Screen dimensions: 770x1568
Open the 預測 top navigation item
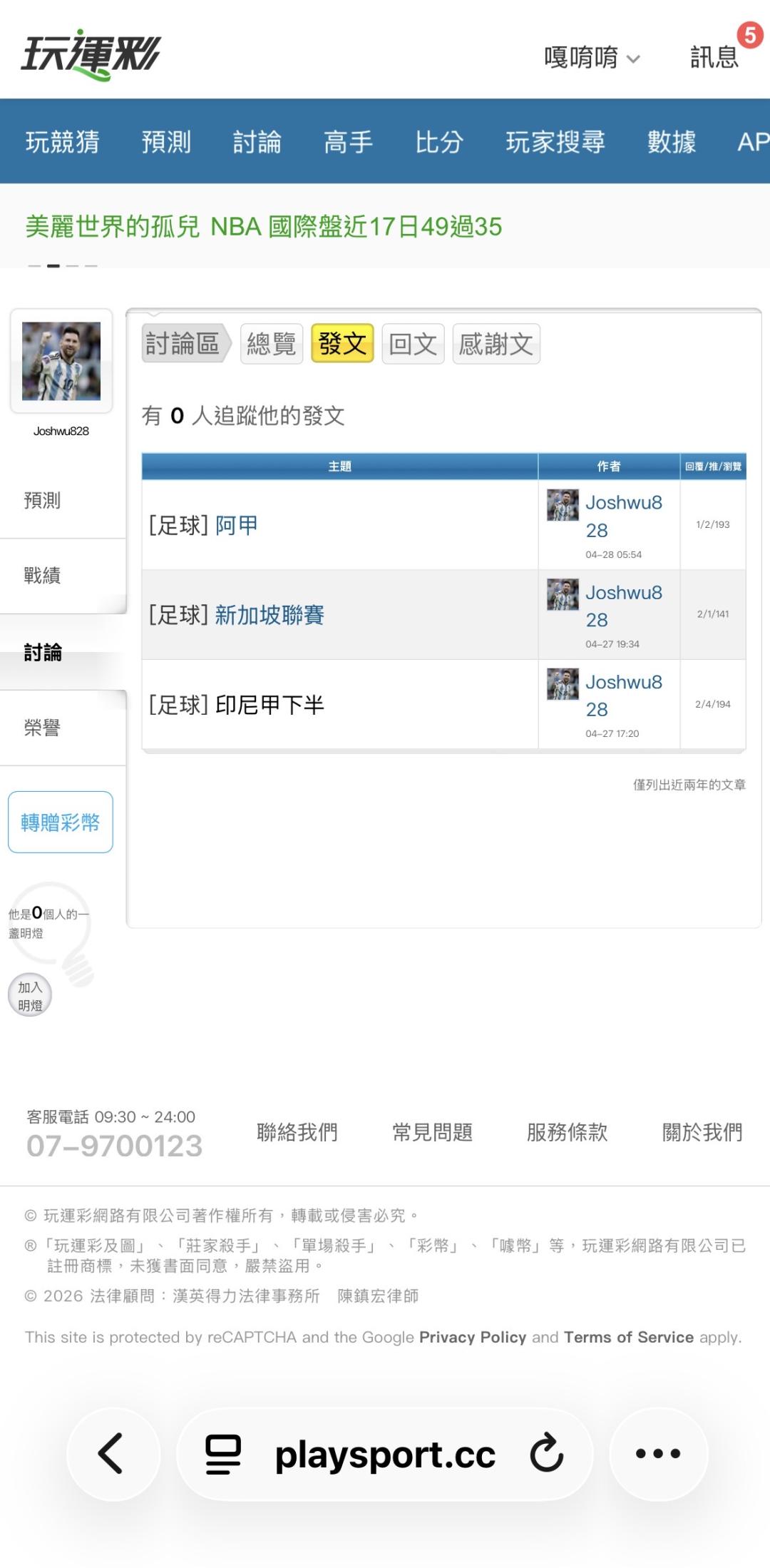[x=166, y=141]
